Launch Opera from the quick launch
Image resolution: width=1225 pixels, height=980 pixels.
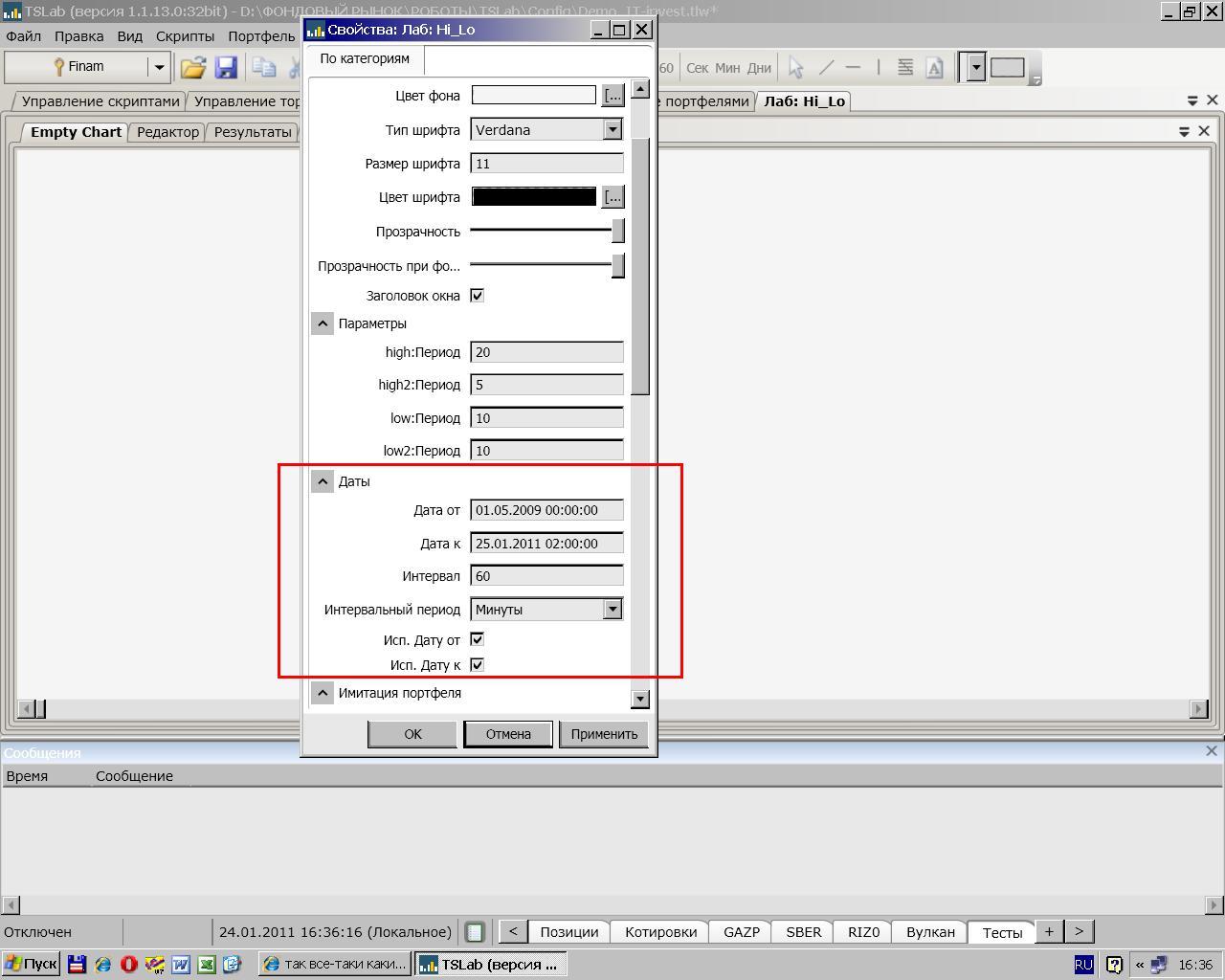tap(129, 964)
